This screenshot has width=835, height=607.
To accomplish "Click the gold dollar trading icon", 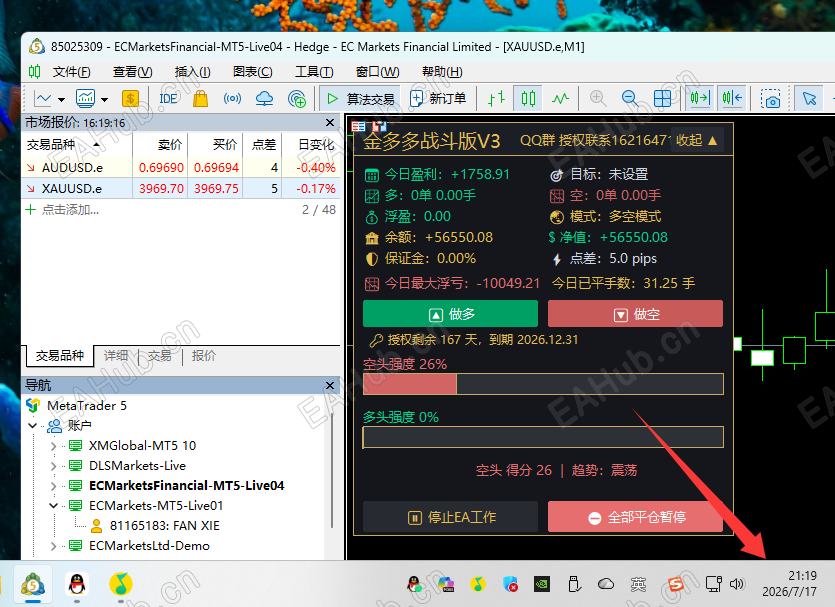I will click(130, 99).
